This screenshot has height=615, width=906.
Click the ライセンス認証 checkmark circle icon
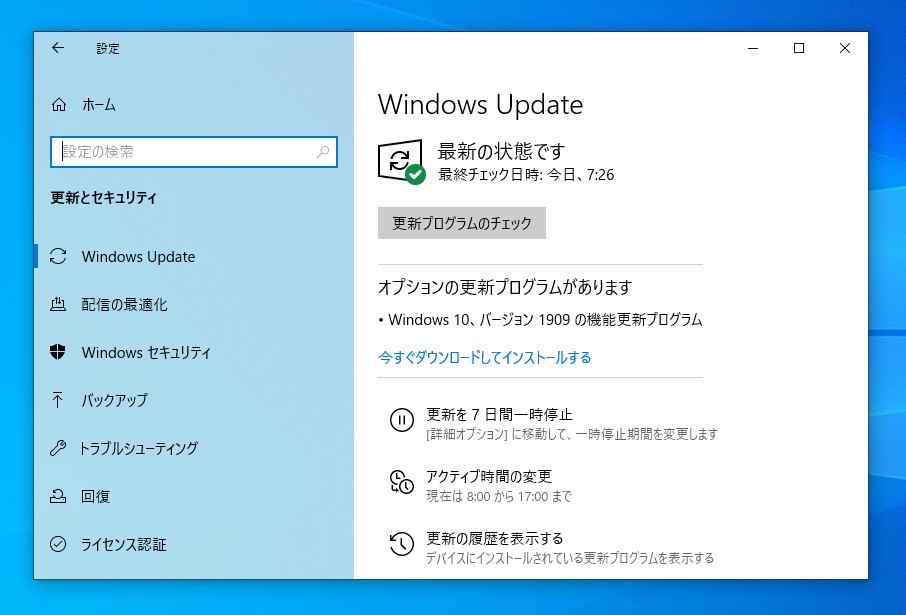pyautogui.click(x=58, y=544)
